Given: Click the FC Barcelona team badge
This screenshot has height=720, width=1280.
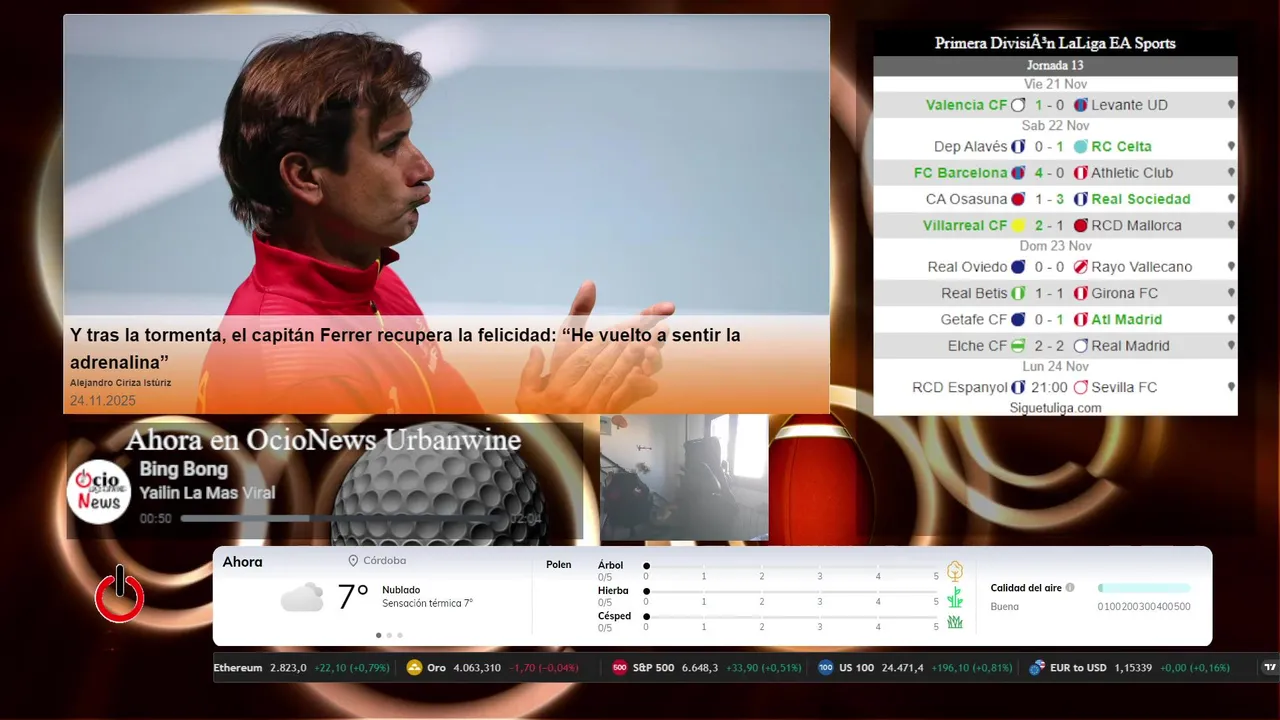Looking at the screenshot, I should [x=1018, y=173].
